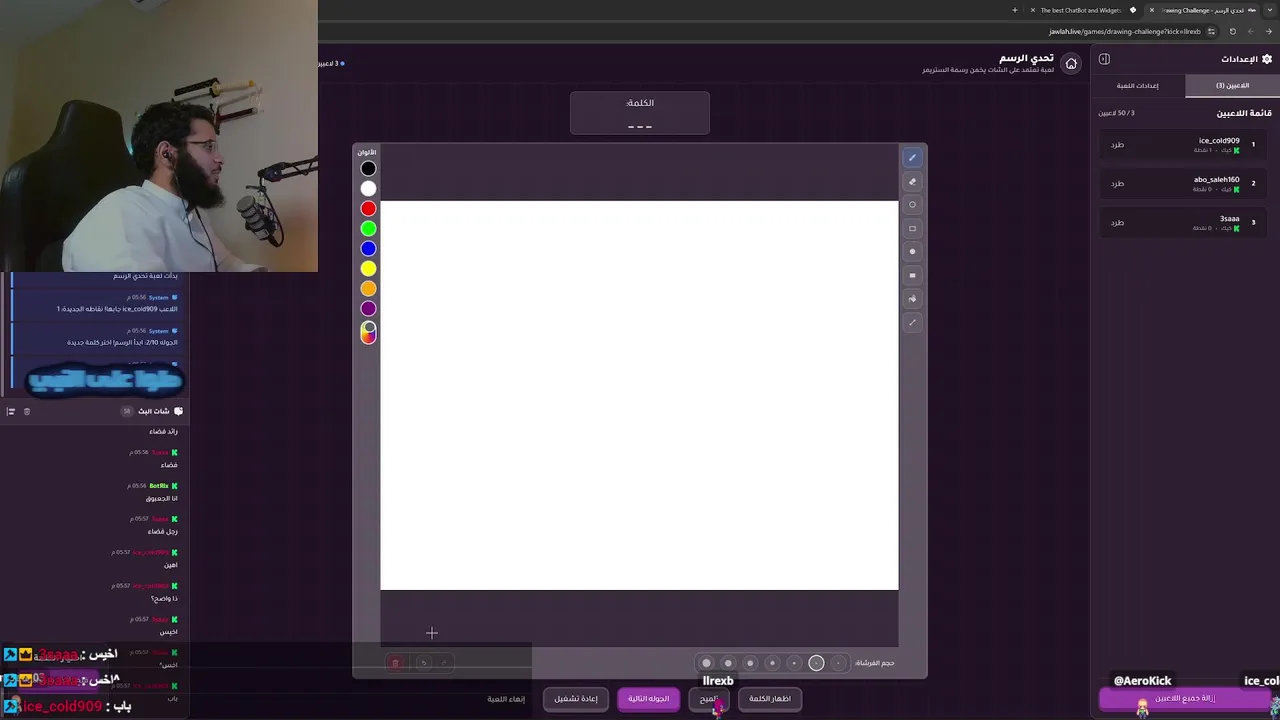Screen dimensions: 1280x720
Task: Choose the middle brush size option
Action: (x=772, y=663)
